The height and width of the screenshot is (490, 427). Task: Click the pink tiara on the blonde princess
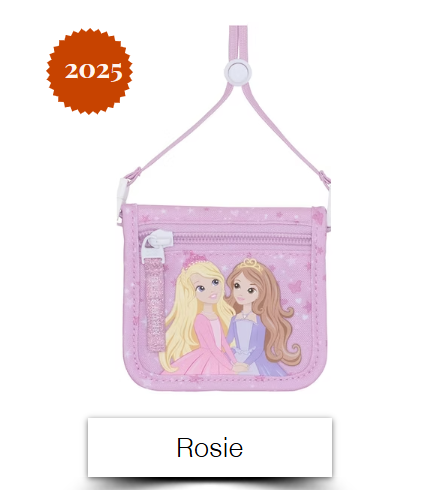tap(192, 259)
